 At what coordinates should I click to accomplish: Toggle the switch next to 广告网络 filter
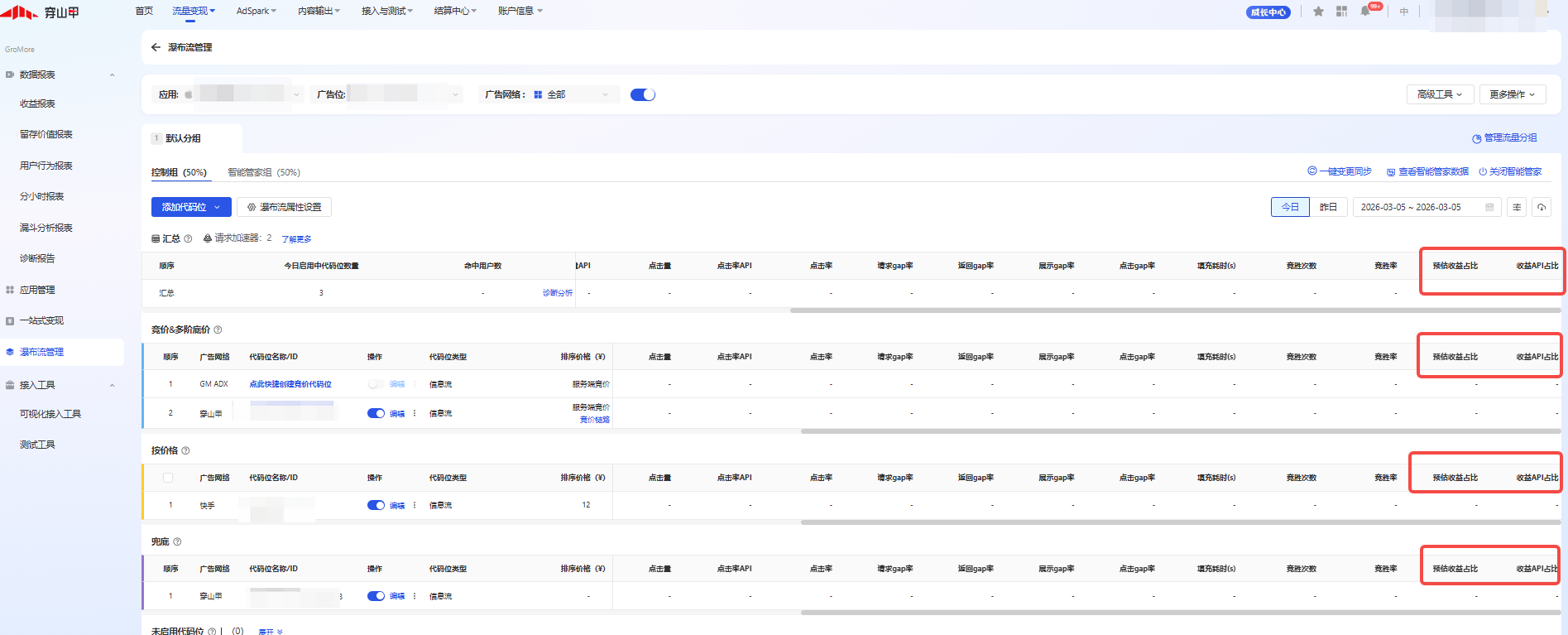click(642, 94)
